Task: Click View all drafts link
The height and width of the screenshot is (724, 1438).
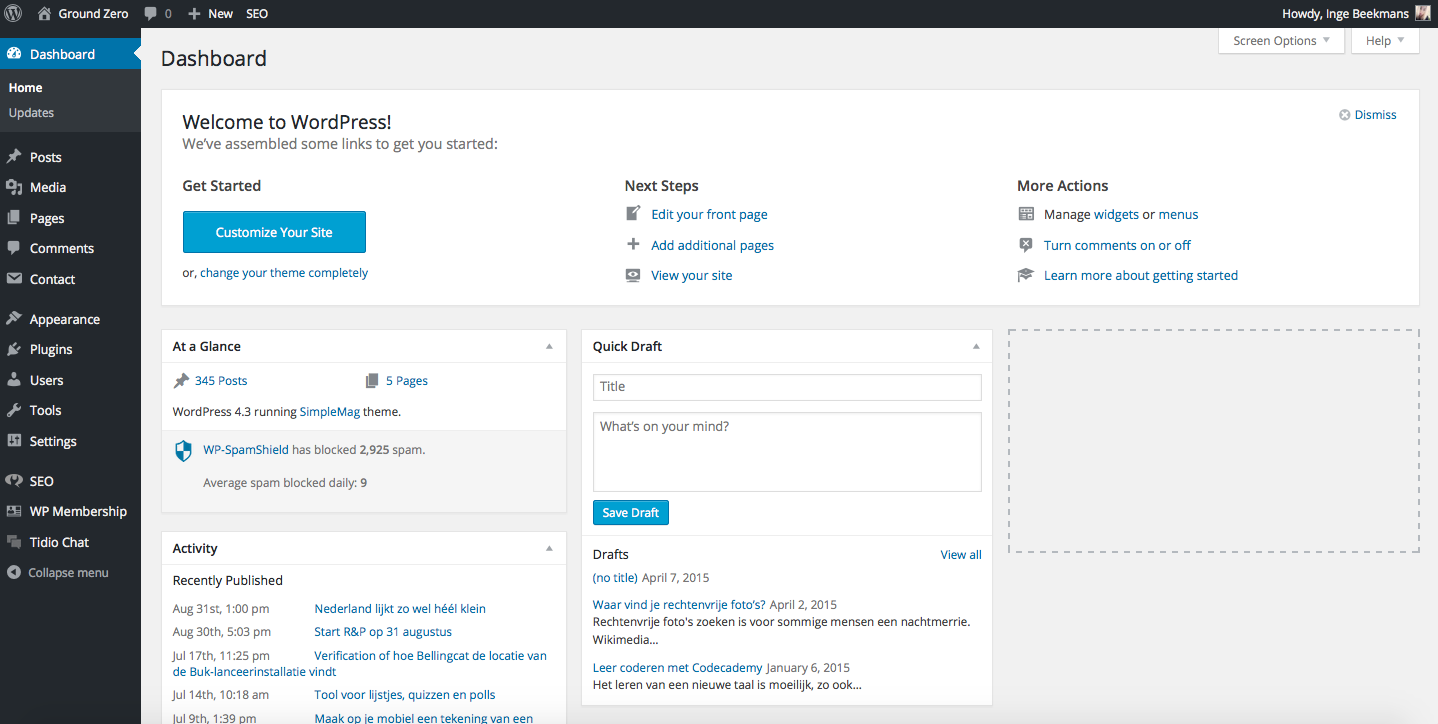Action: (961, 555)
